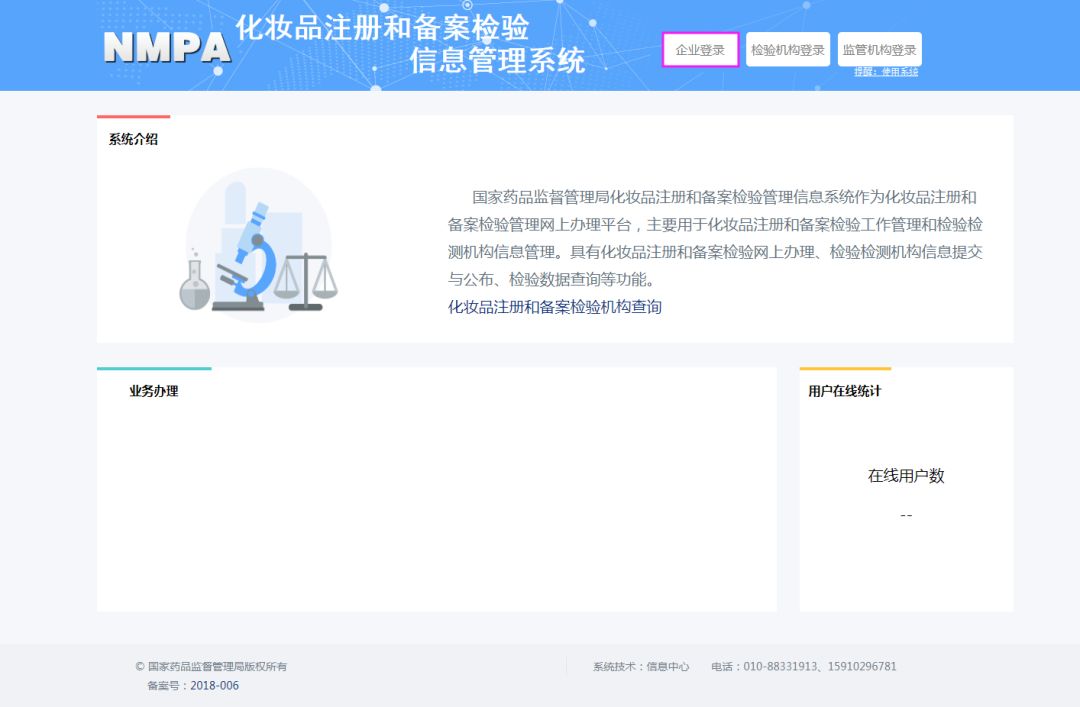Open 化妆品注册和备案检验机构查询 link
Screen dimensions: 1080x707
(x=555, y=307)
